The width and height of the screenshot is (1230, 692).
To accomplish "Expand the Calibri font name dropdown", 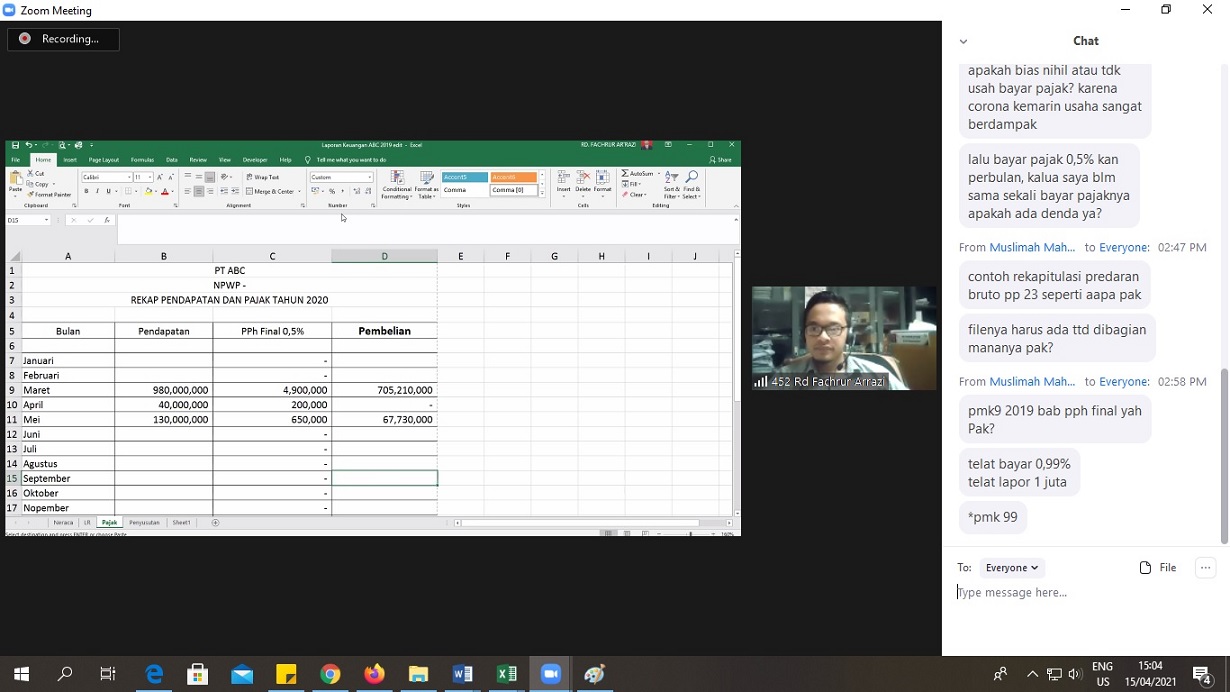I will tap(127, 177).
